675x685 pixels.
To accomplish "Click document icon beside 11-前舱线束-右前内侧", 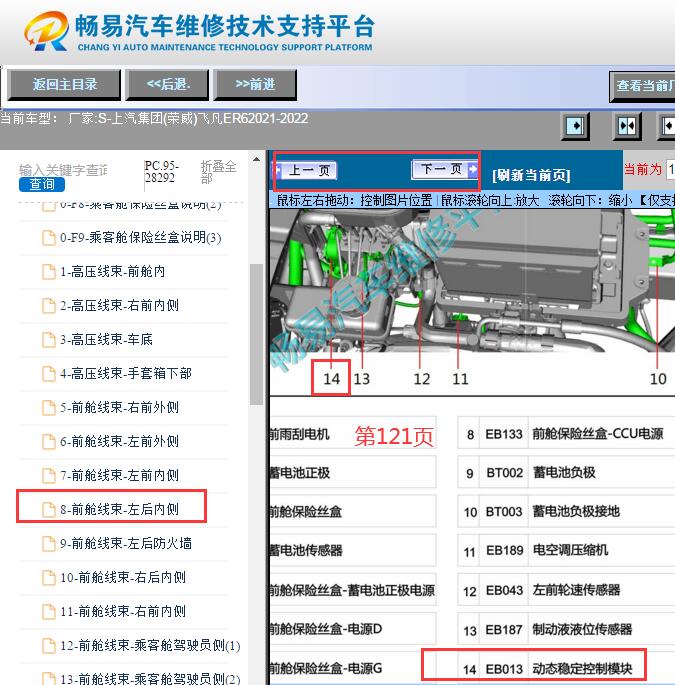I will coord(48,612).
